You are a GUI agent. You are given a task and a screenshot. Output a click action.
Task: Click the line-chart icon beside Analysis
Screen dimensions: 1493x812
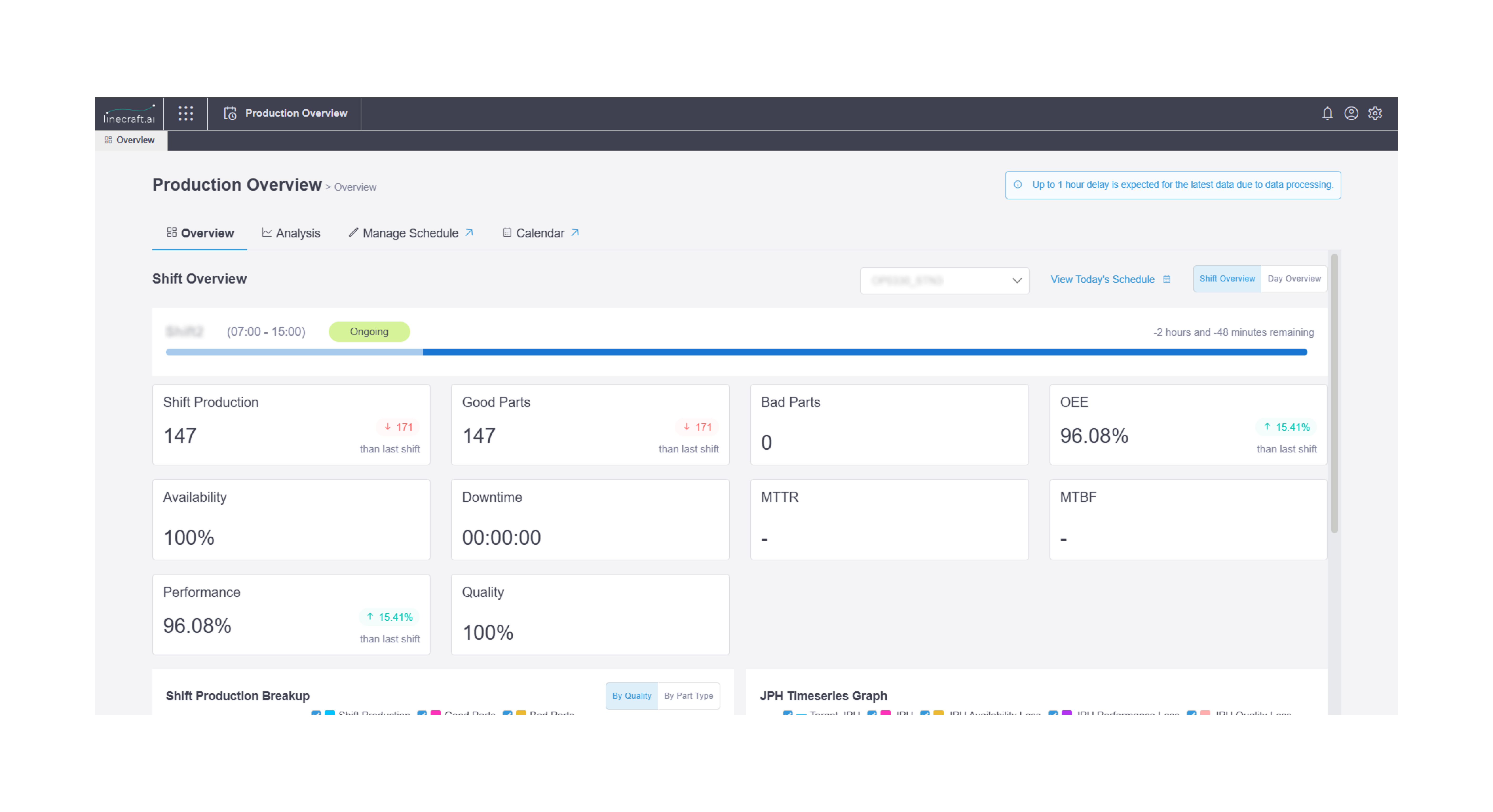coord(267,232)
